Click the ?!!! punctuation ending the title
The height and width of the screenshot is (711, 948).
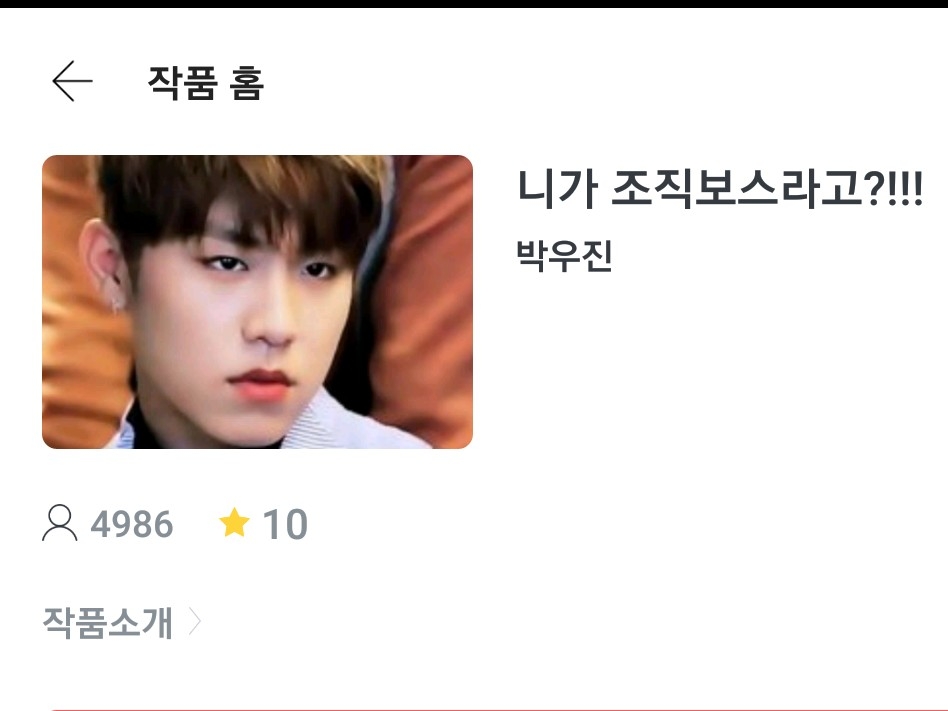point(894,189)
